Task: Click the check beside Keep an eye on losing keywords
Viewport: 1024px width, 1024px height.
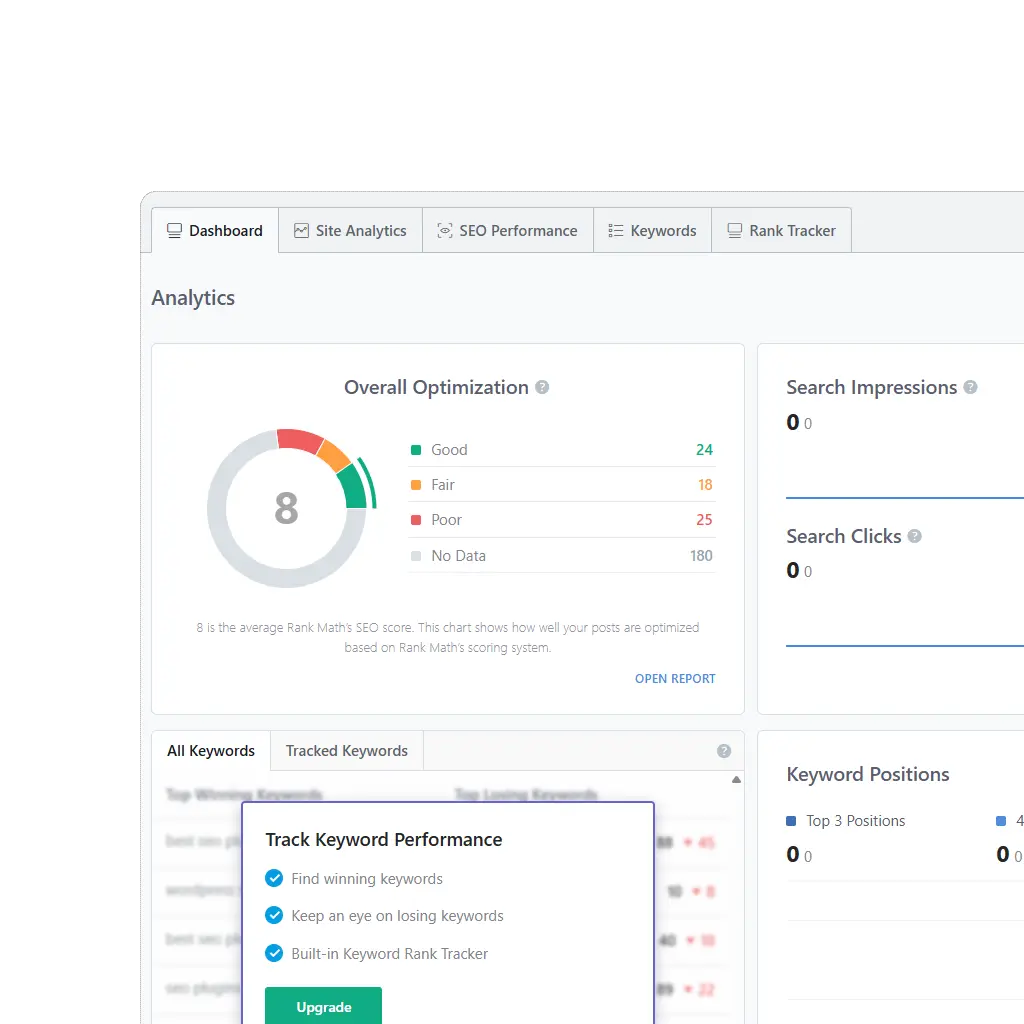Action: tap(274, 915)
